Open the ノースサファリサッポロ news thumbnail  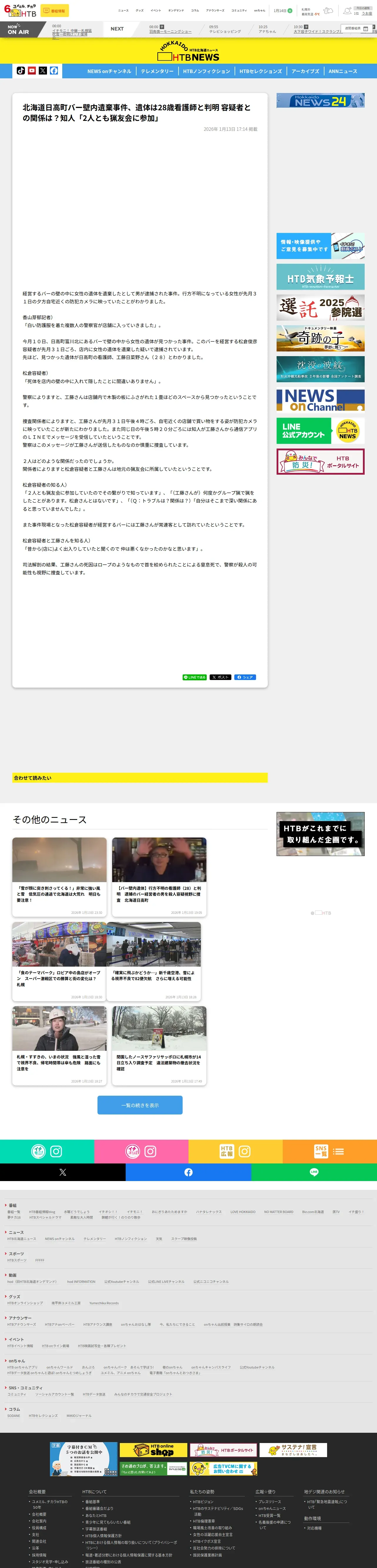click(x=159, y=1028)
